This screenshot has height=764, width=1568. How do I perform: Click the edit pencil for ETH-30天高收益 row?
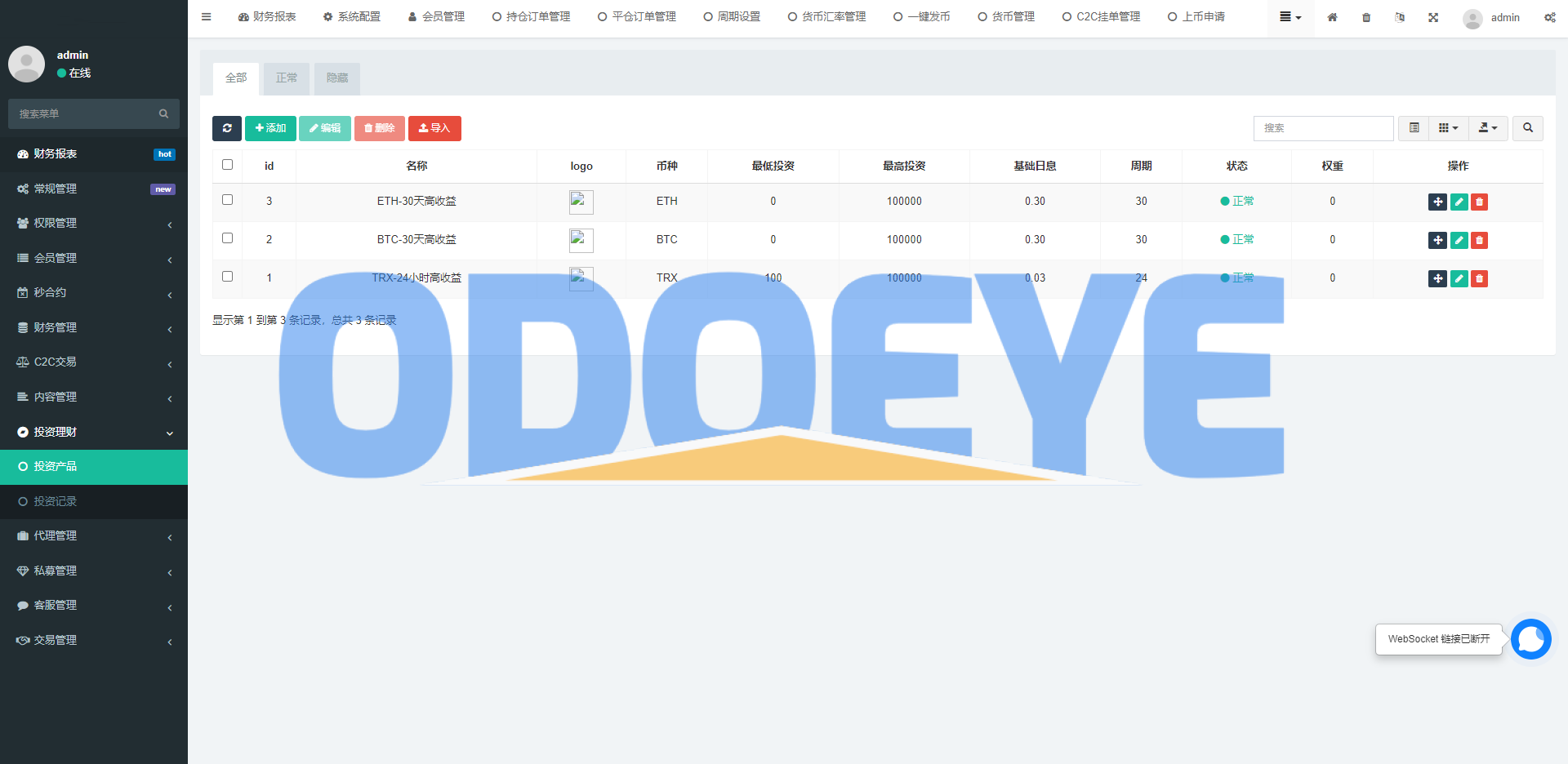pyautogui.click(x=1459, y=202)
